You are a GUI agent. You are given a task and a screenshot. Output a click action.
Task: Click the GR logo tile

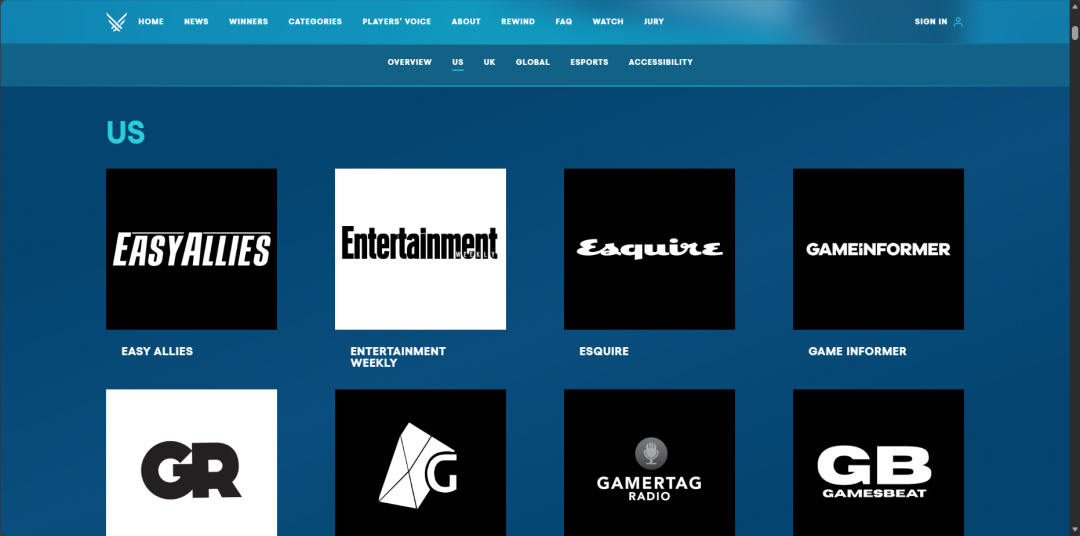[191, 463]
